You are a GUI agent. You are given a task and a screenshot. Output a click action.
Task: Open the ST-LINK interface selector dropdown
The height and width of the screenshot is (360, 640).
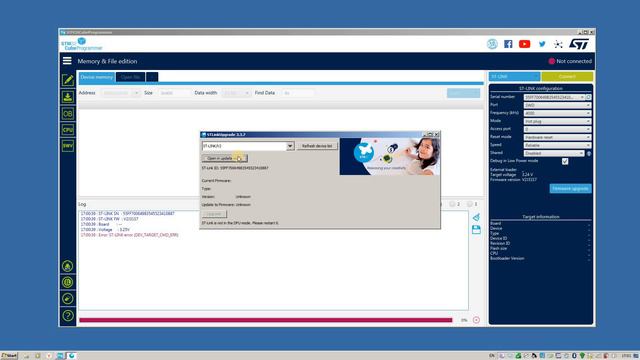[x=514, y=77]
